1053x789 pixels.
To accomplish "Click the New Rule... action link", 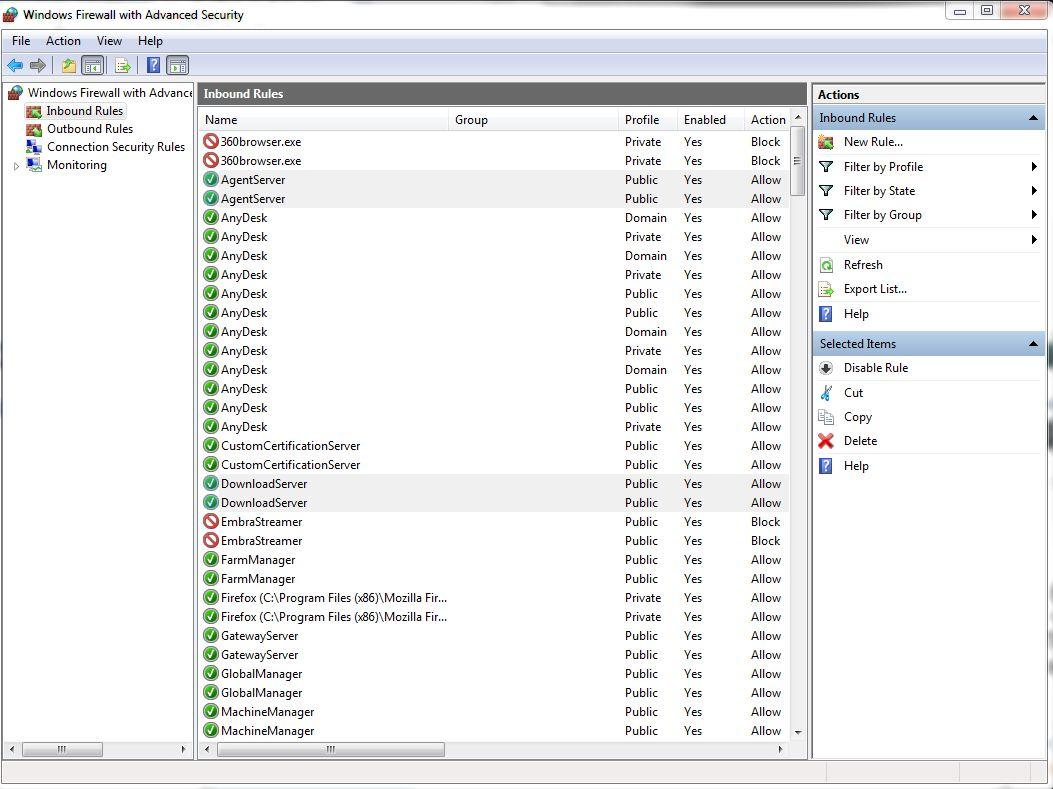I will coord(873,142).
